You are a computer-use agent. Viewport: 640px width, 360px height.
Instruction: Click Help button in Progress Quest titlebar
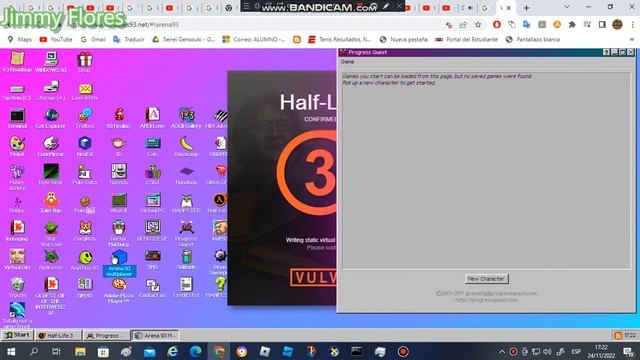[x=607, y=52]
